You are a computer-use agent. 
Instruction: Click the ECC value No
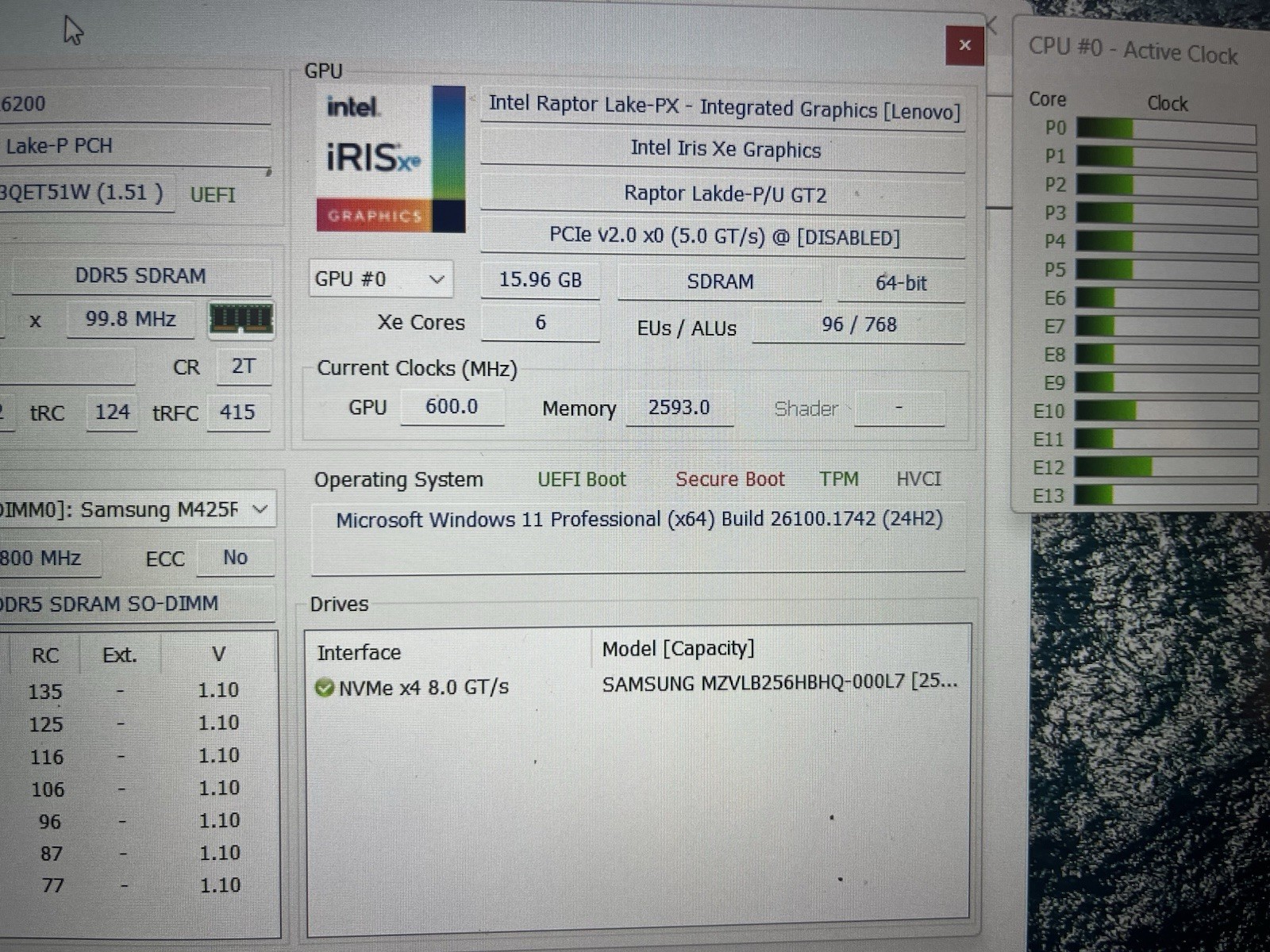coord(235,558)
